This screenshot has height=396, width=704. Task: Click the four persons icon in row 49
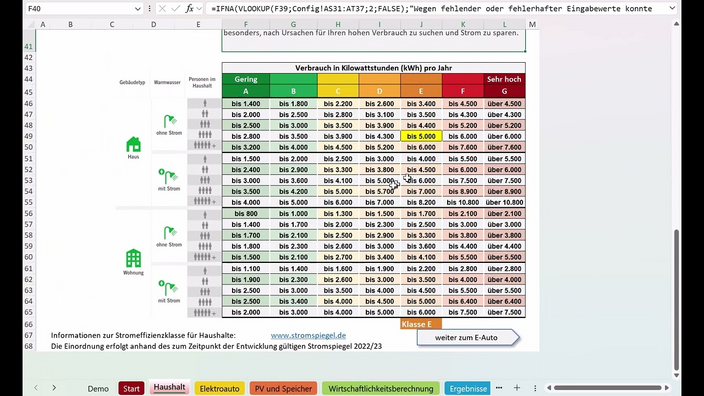pyautogui.click(x=205, y=135)
